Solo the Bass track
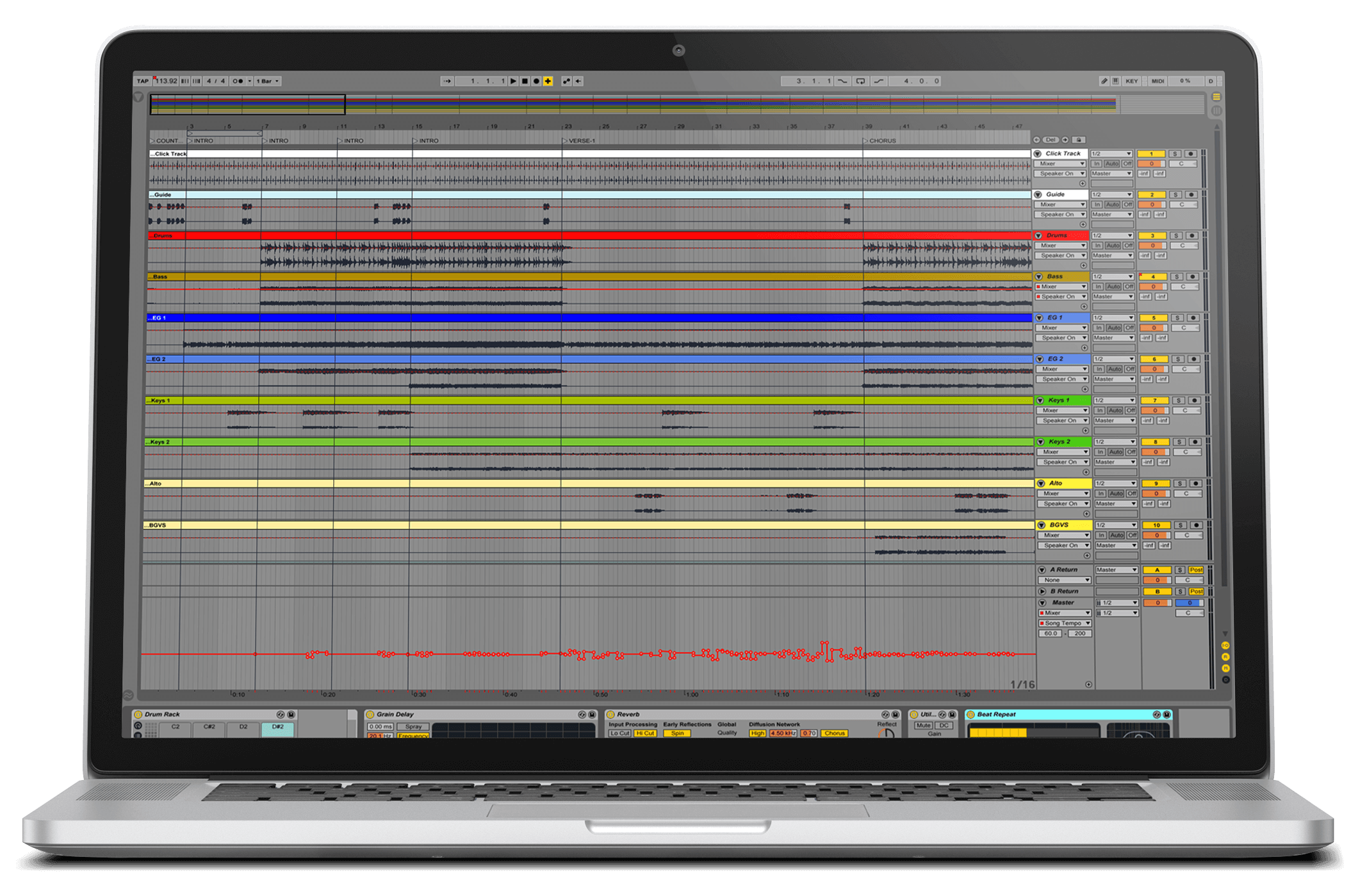1358x896 pixels. 1177,277
